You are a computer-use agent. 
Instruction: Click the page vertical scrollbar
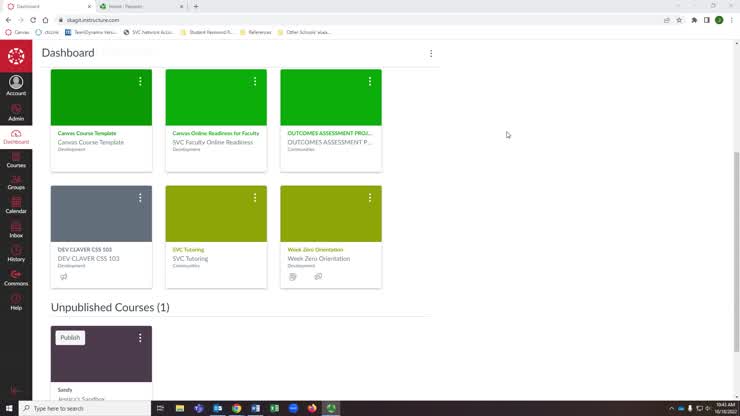pyautogui.click(x=736, y=251)
